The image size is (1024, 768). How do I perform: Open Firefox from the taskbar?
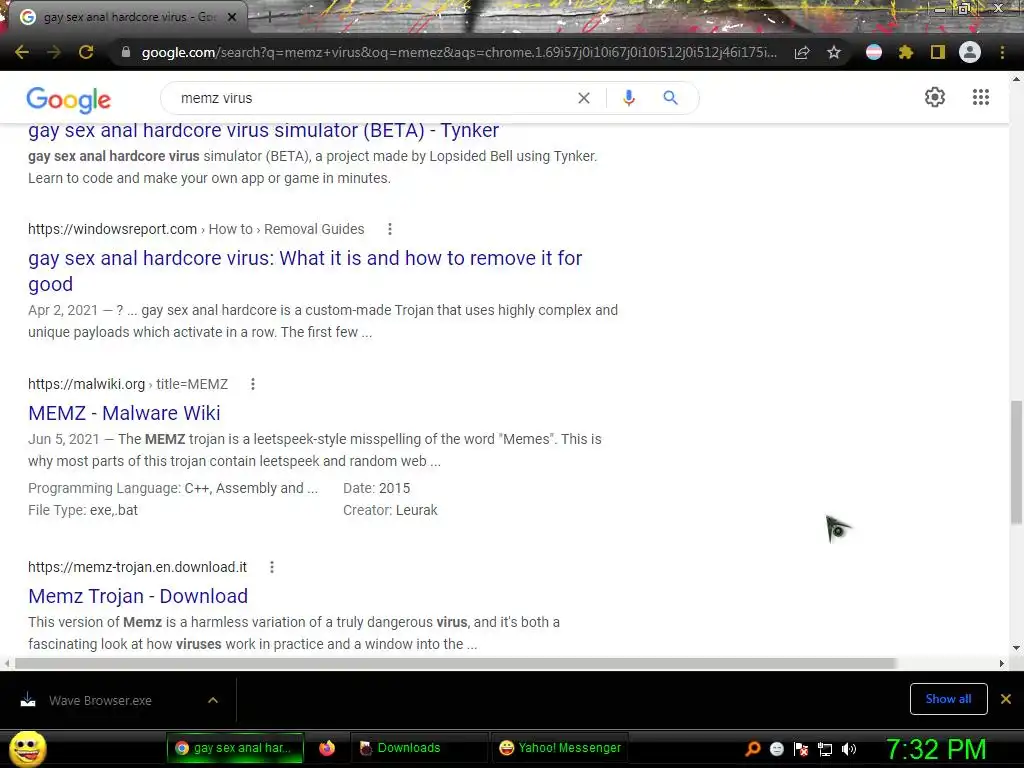click(327, 748)
